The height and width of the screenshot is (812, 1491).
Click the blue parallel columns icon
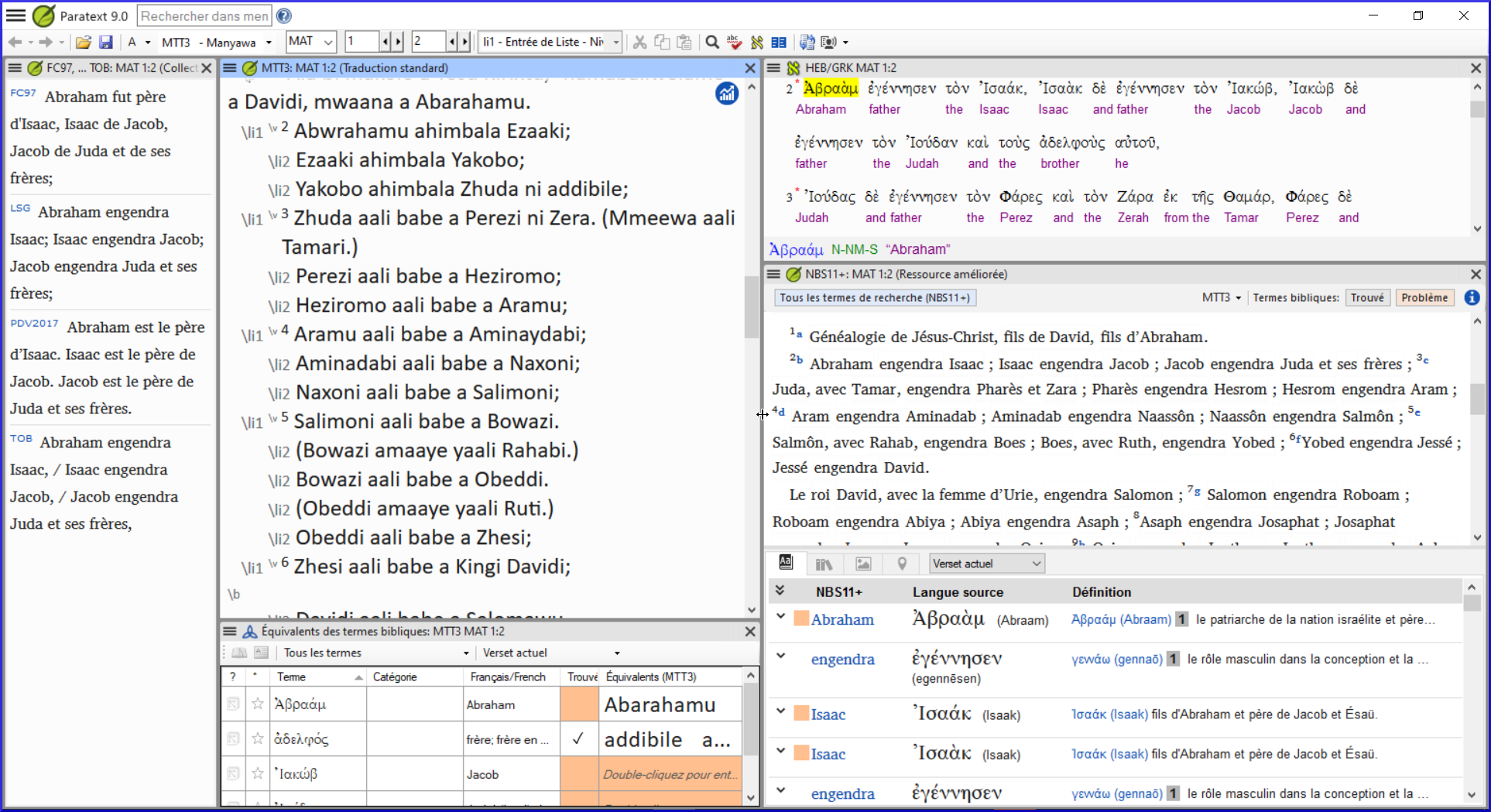coord(779,42)
